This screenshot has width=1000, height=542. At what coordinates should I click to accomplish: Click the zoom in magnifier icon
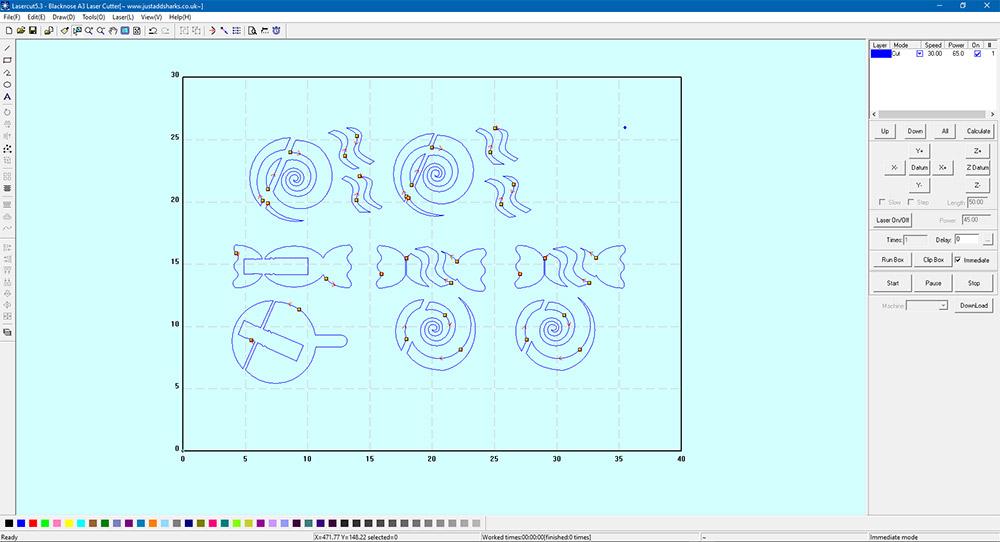tap(89, 31)
